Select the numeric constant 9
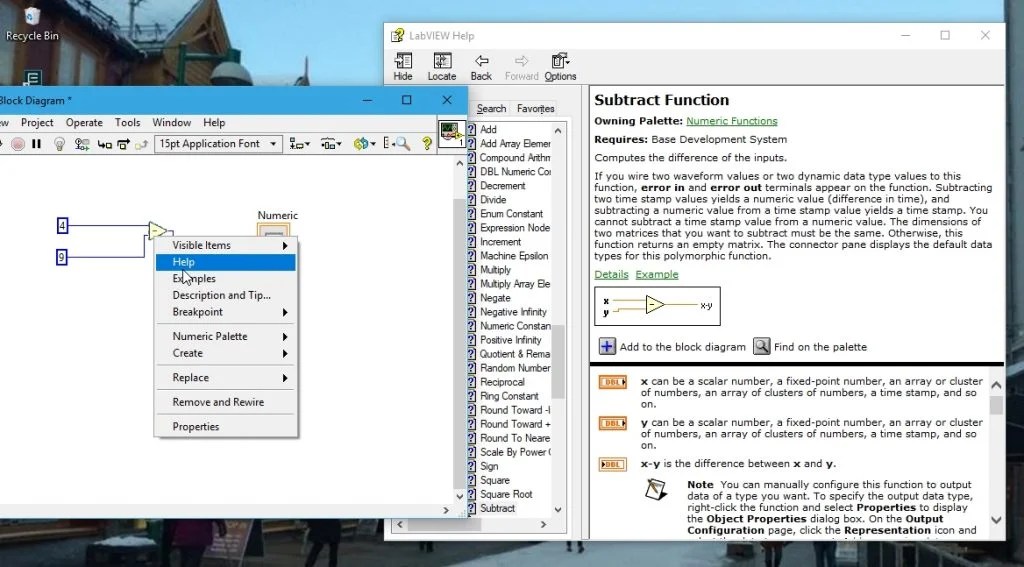The image size is (1024, 567). 61,257
